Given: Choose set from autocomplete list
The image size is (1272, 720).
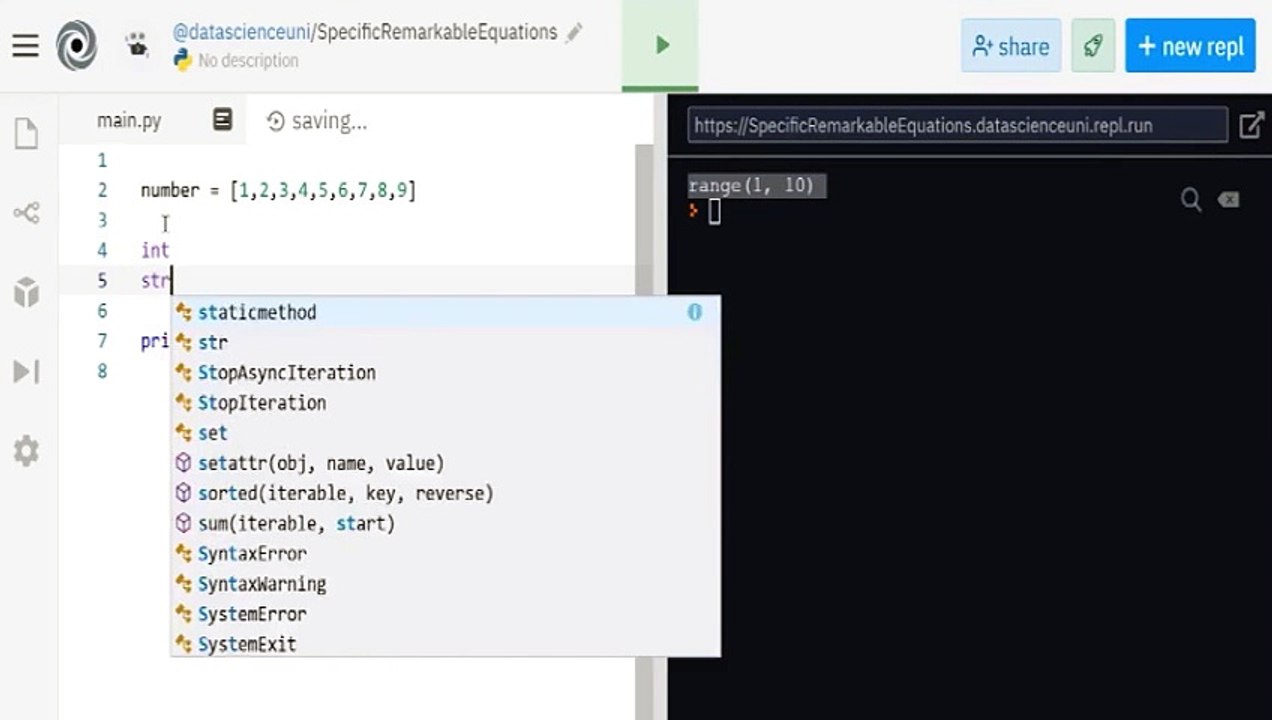Looking at the screenshot, I should point(445,433).
